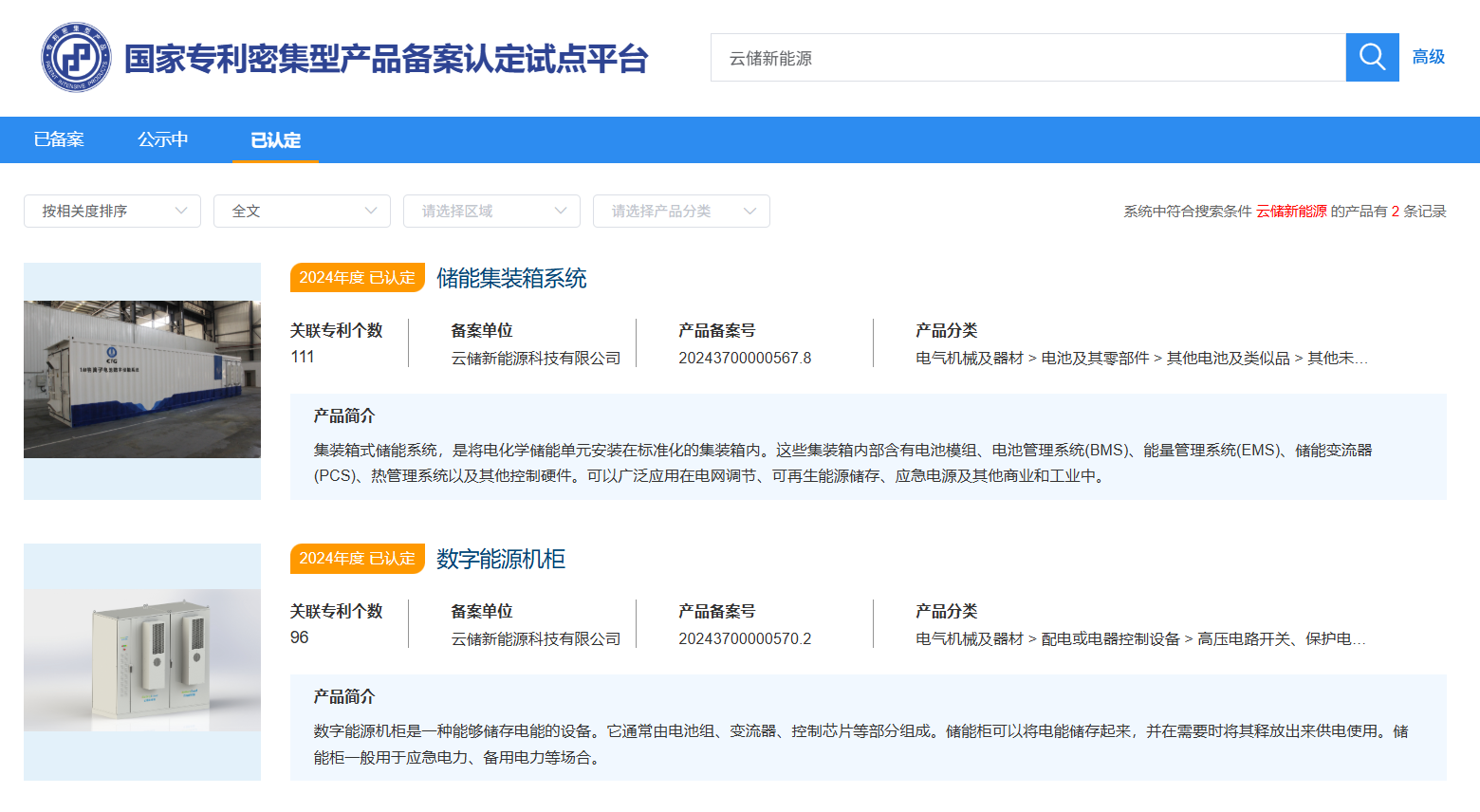Open the 按相关度排序 sort dropdown
Viewport: 1480px width, 812px height.
tap(112, 211)
